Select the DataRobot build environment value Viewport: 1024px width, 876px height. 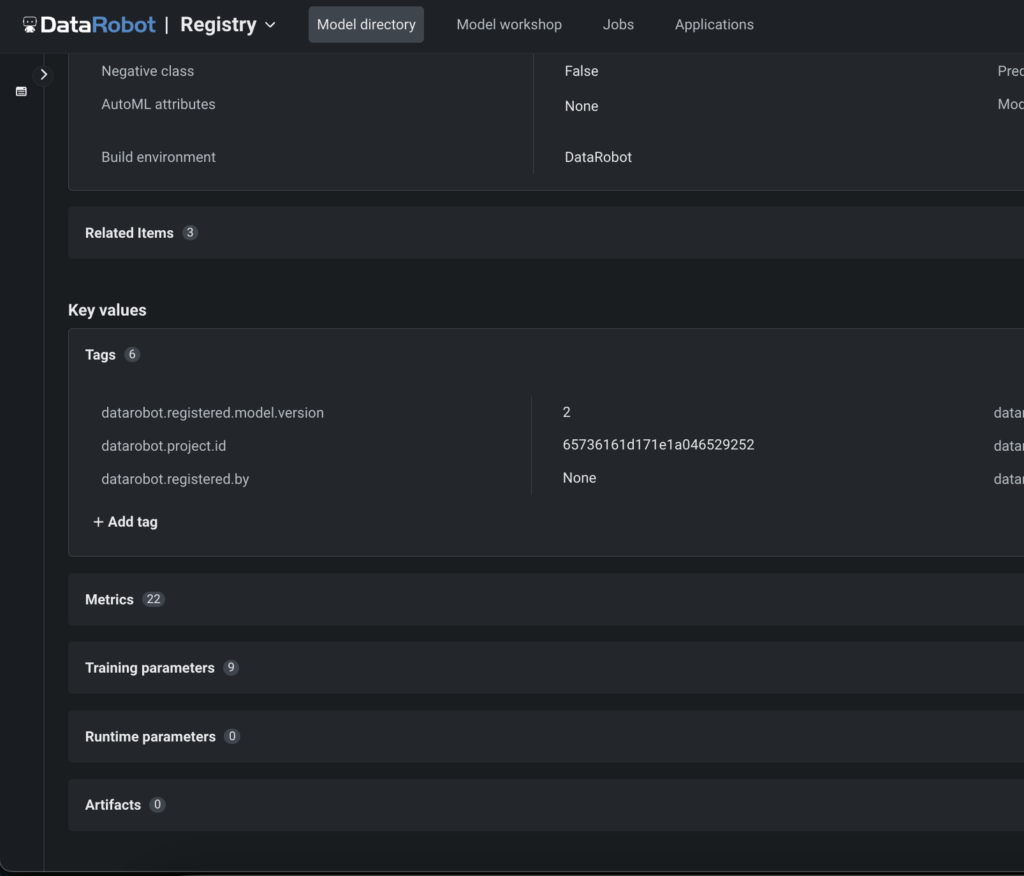pyautogui.click(x=598, y=157)
